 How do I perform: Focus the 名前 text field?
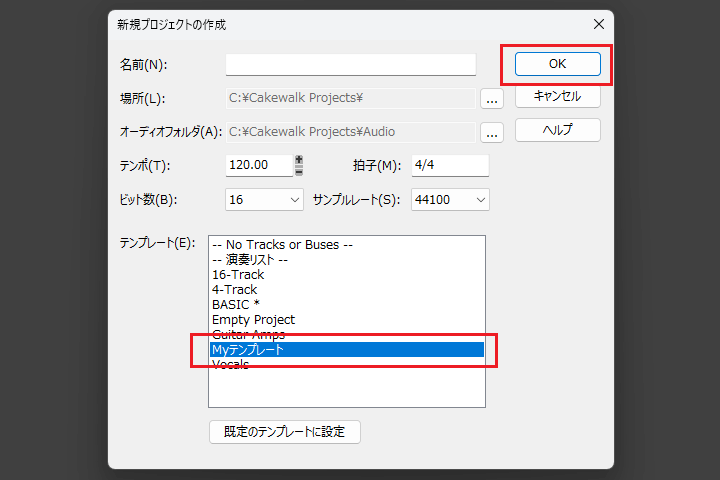tap(350, 65)
